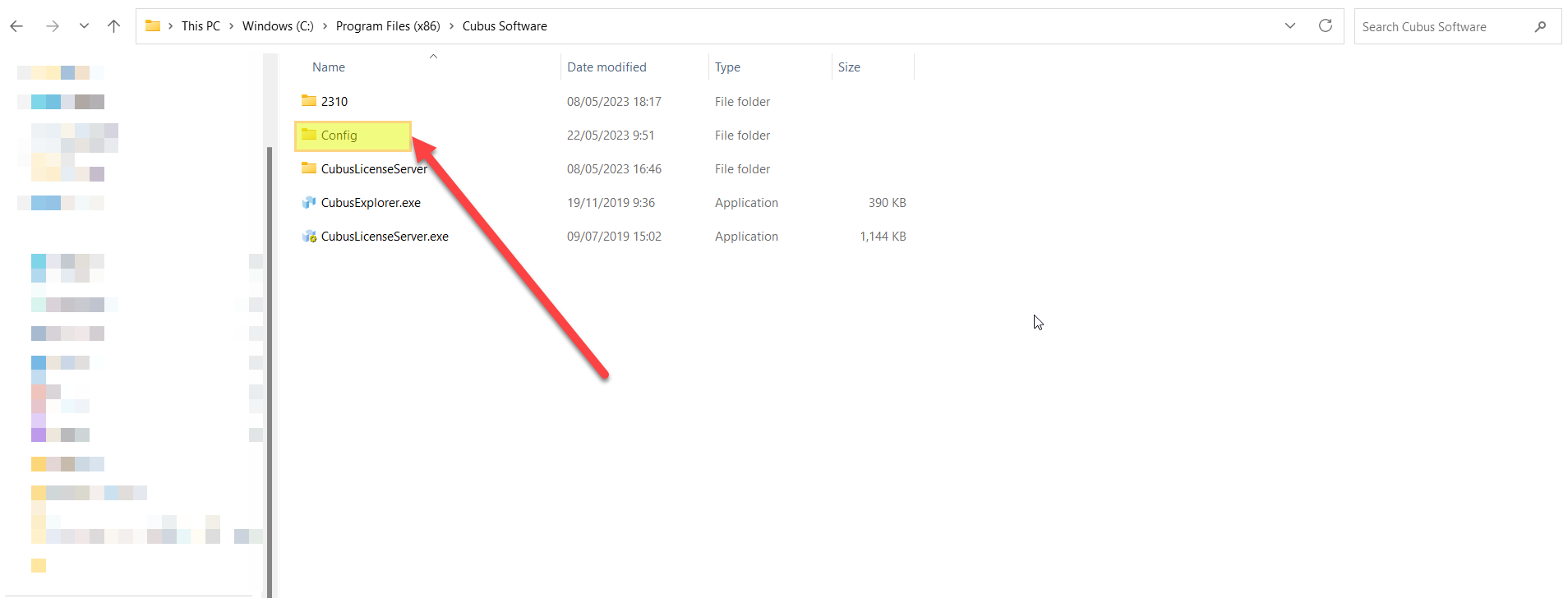
Task: Select the CubusLicenseServer folder name
Action: point(374,169)
